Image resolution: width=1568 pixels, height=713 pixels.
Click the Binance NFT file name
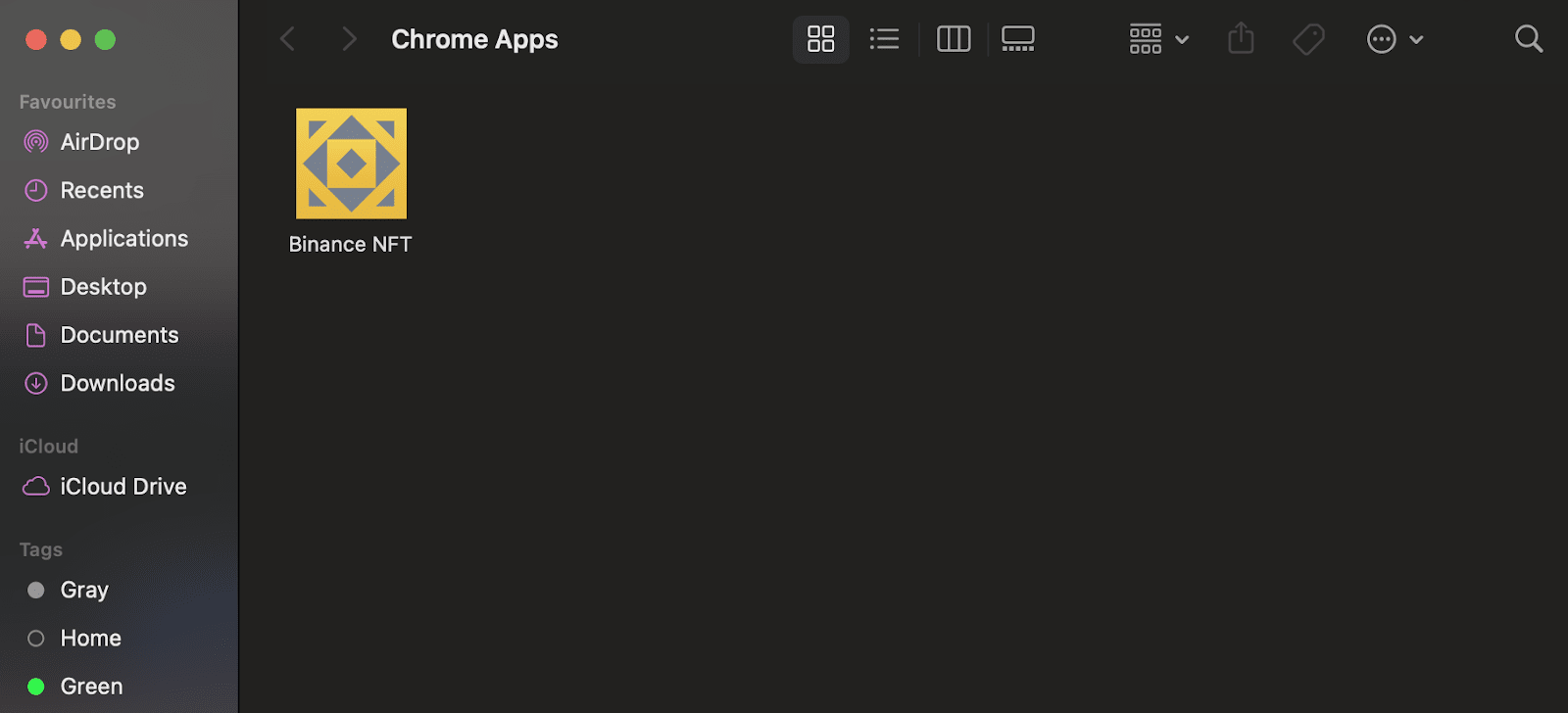(350, 245)
